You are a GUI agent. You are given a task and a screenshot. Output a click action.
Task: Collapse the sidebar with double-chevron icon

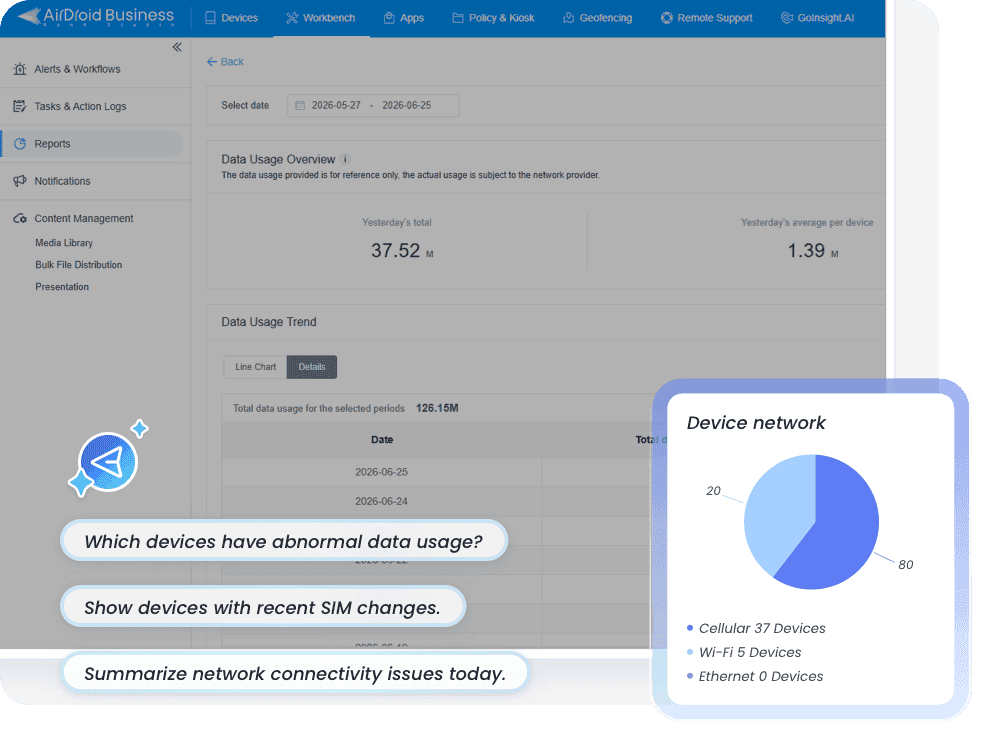(x=177, y=47)
